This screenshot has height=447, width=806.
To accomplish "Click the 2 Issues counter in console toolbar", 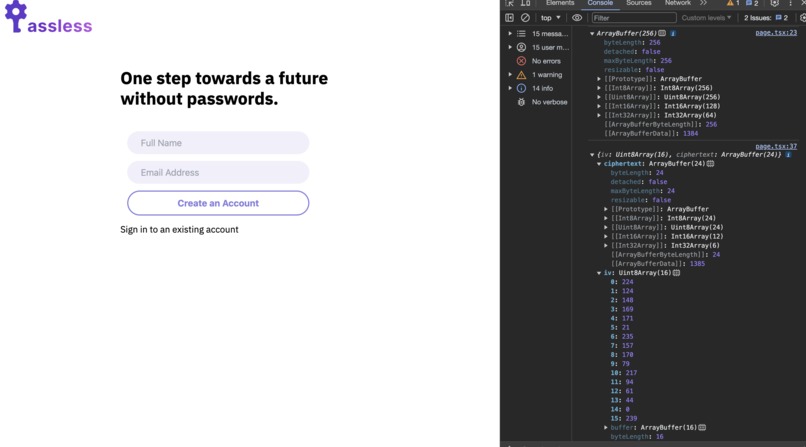I will coord(766,18).
